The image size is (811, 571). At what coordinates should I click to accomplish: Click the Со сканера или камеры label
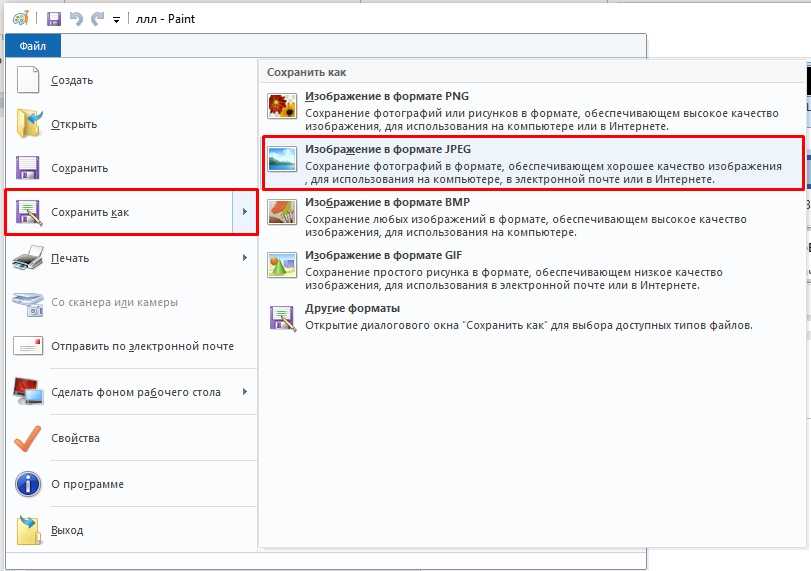(114, 302)
